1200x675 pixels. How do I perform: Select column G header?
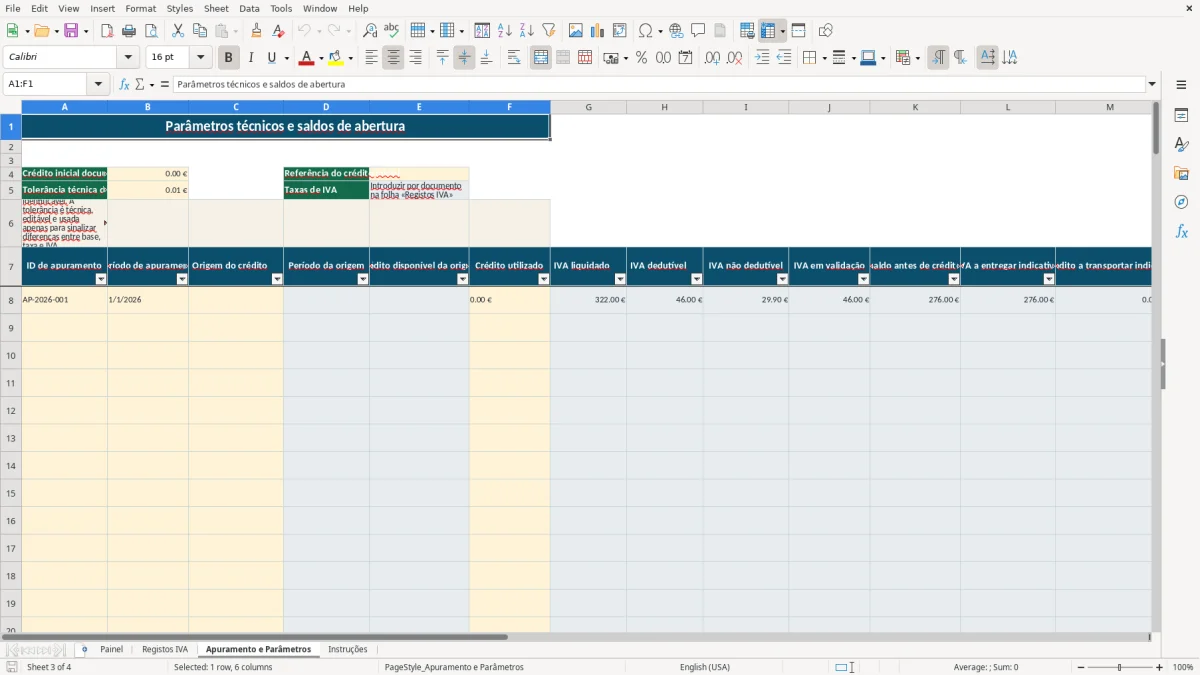[x=588, y=107]
